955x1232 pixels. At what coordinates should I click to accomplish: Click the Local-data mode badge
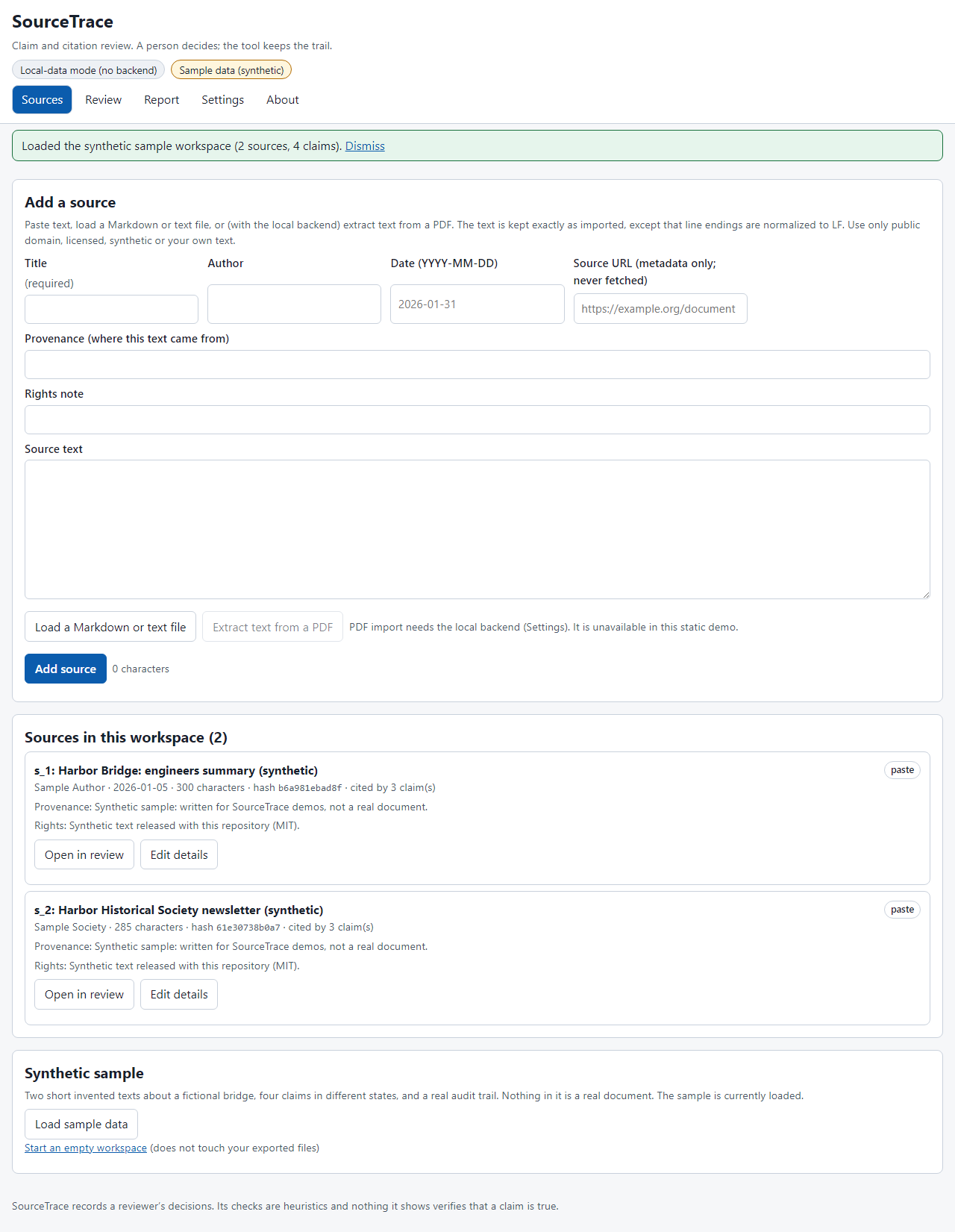pos(88,70)
